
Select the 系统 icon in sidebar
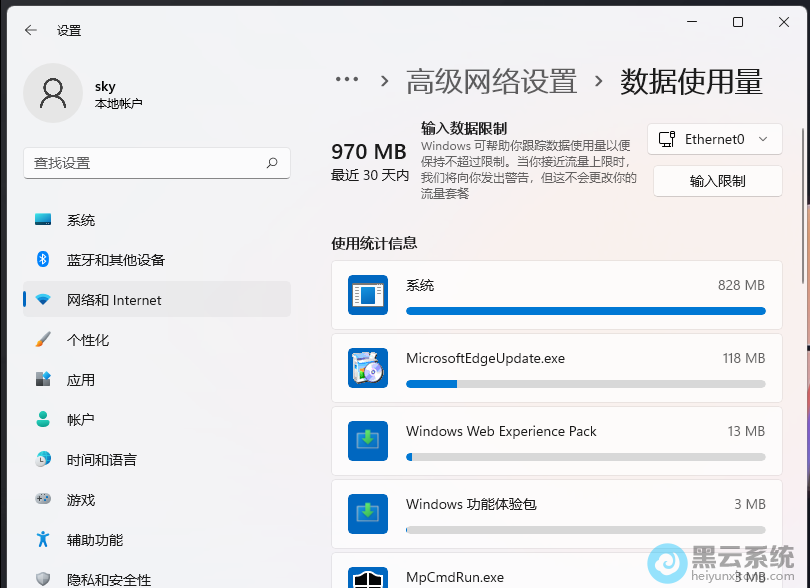41,219
